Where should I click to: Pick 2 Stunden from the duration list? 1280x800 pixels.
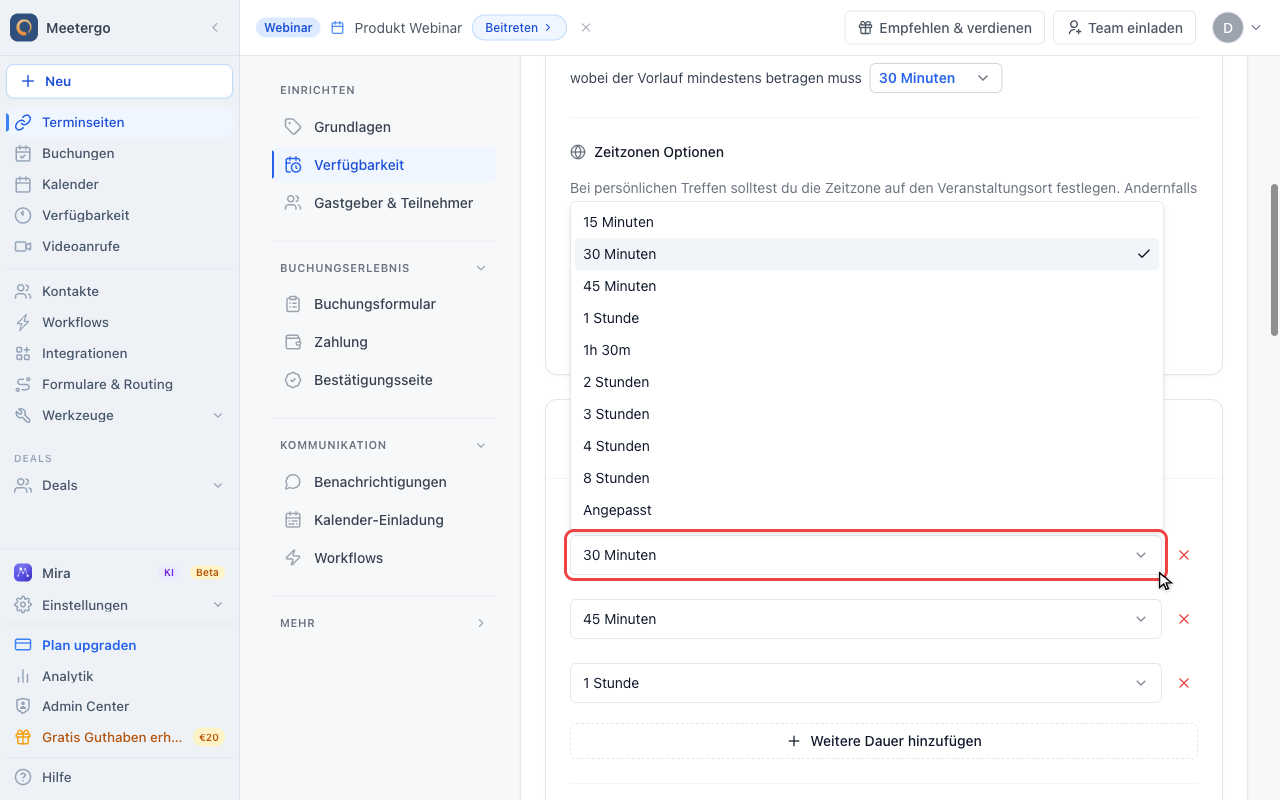coord(866,382)
